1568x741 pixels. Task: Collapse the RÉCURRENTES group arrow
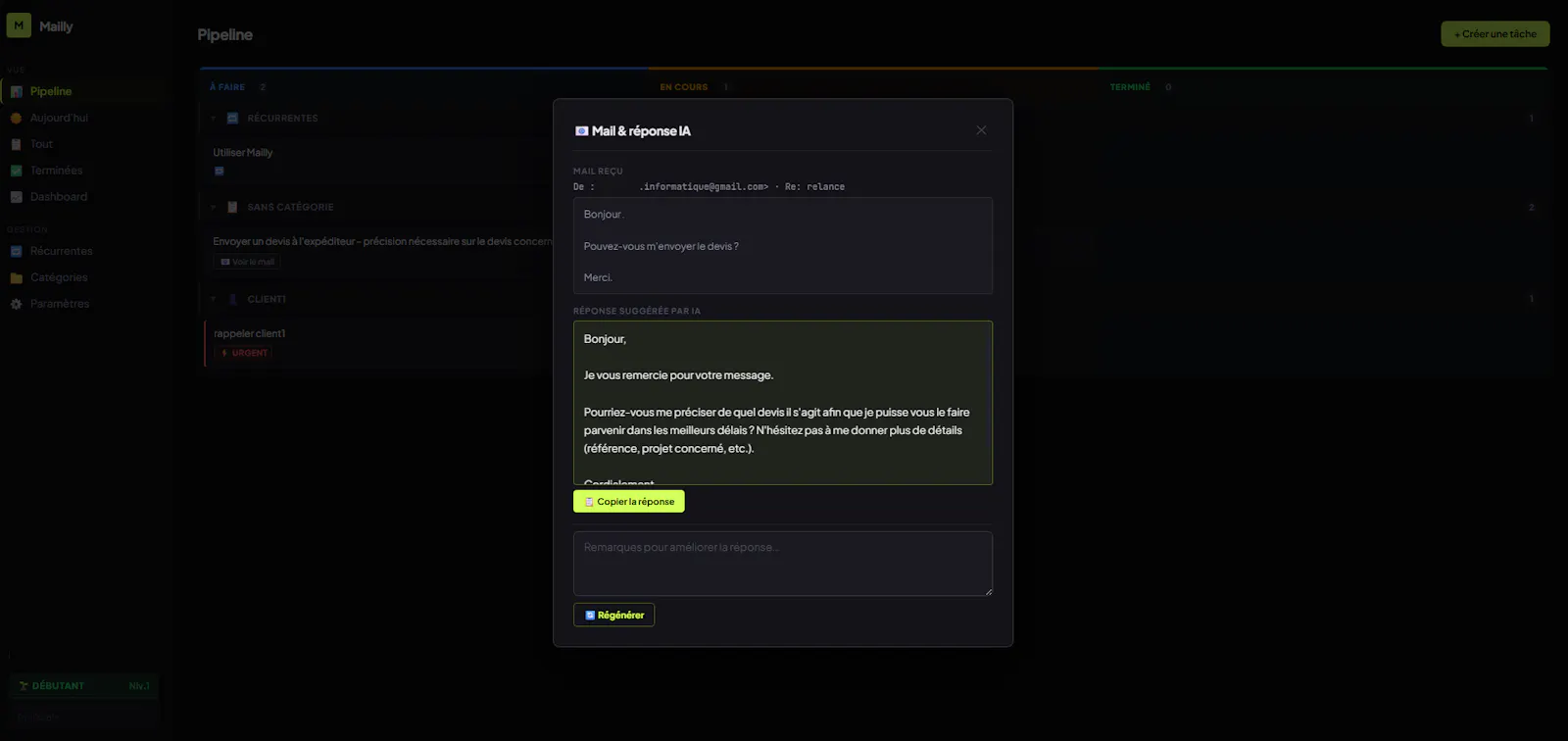pyautogui.click(x=214, y=118)
